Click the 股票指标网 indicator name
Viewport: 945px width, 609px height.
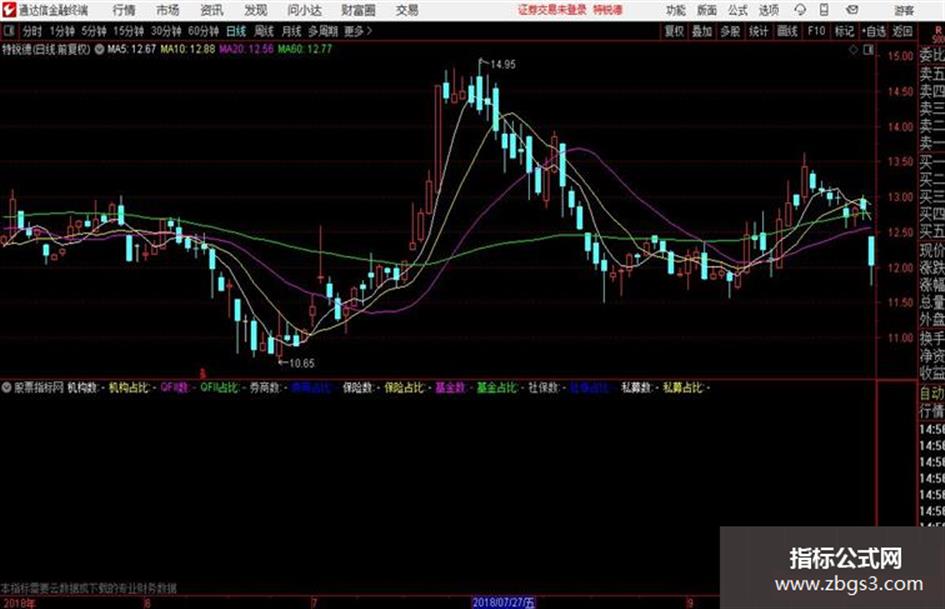click(39, 388)
